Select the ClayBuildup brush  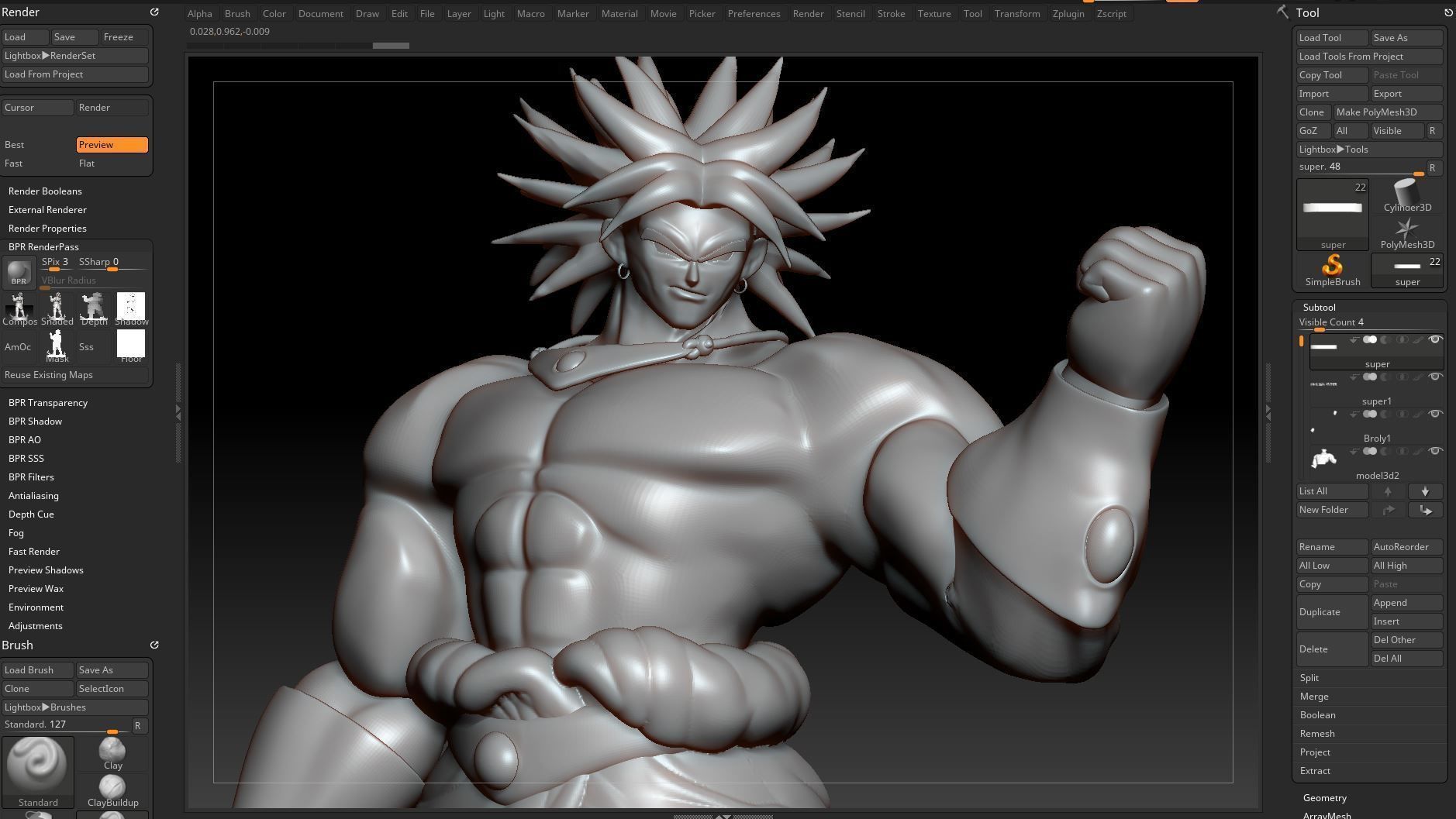tap(112, 790)
